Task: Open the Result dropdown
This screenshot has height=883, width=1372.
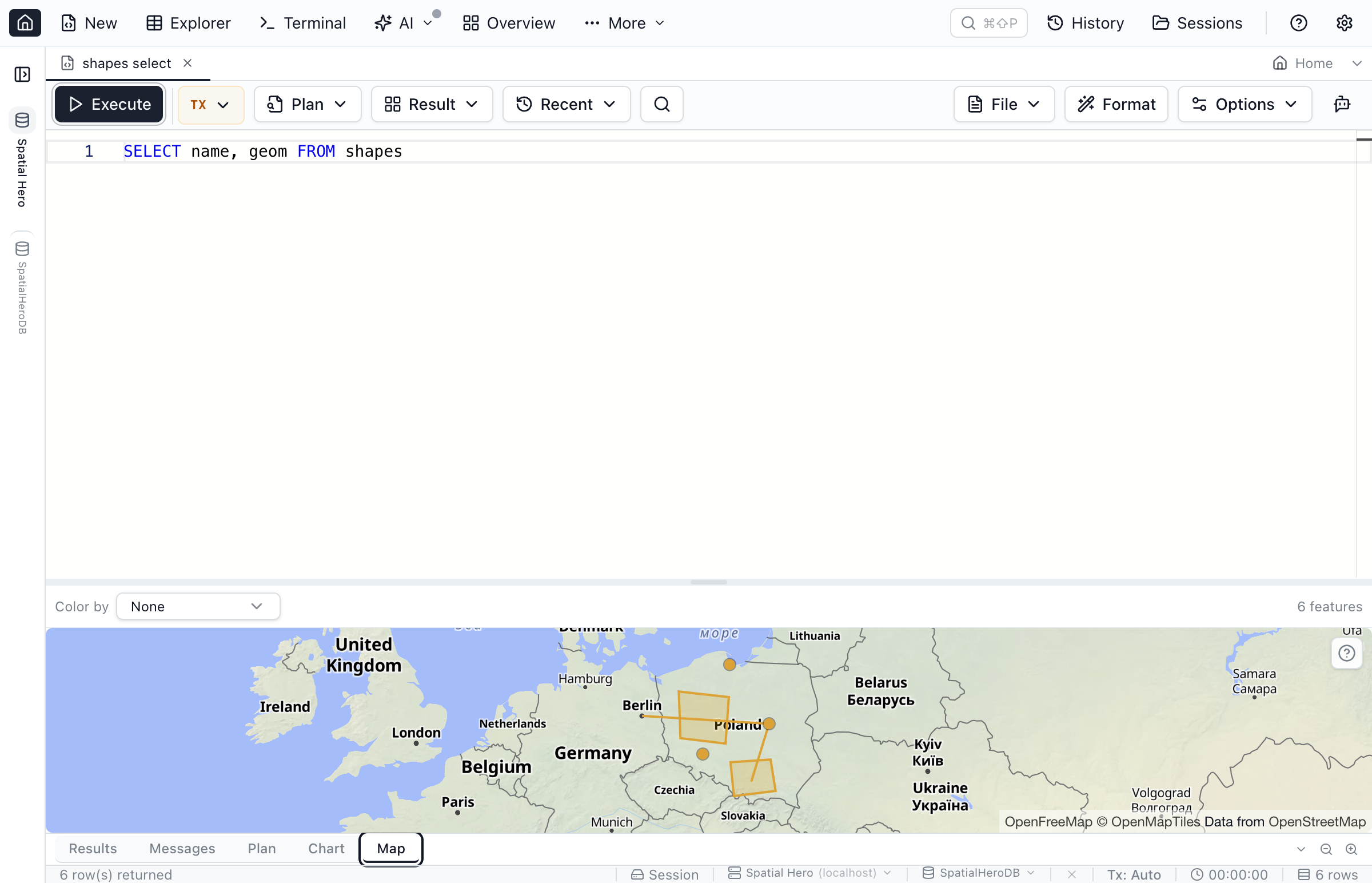Action: (432, 104)
